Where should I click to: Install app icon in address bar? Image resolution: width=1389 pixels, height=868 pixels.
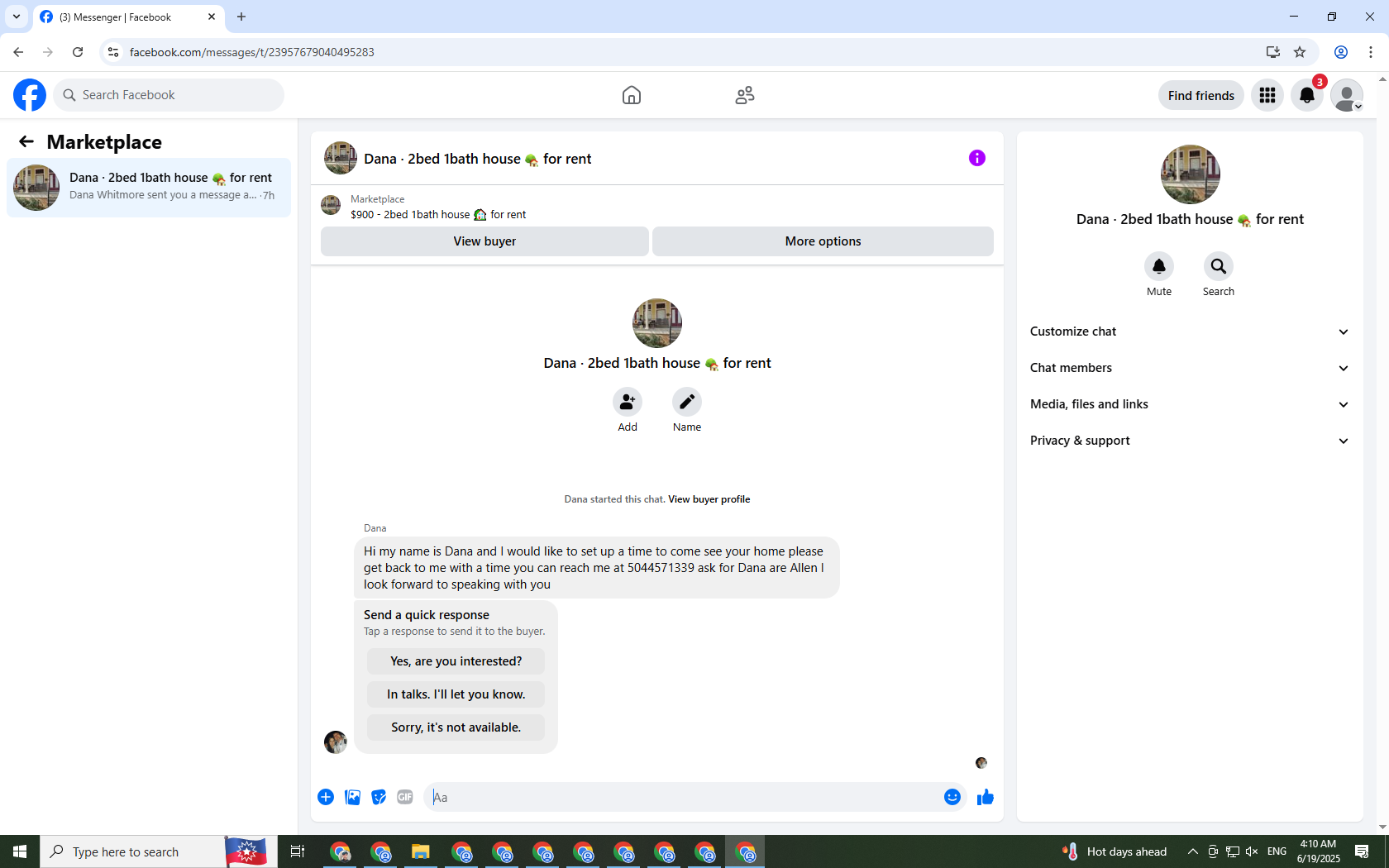[1272, 52]
